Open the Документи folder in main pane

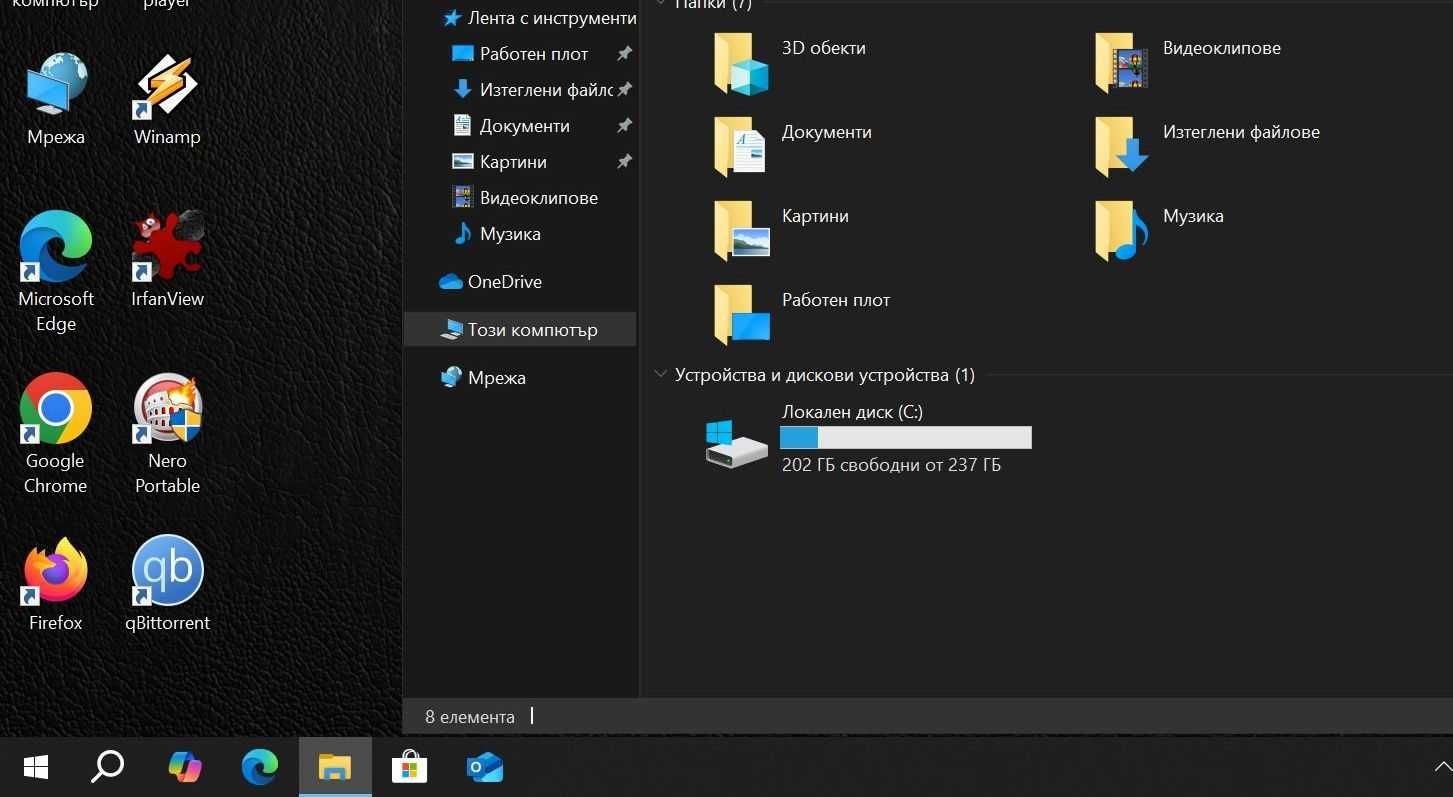tap(793, 146)
